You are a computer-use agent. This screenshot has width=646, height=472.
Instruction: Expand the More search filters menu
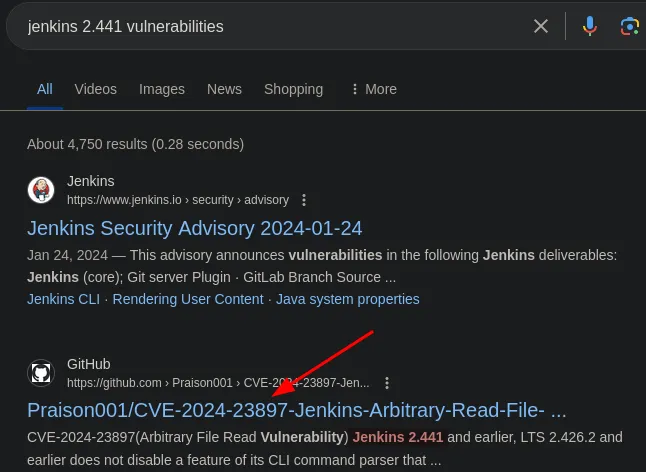click(373, 89)
